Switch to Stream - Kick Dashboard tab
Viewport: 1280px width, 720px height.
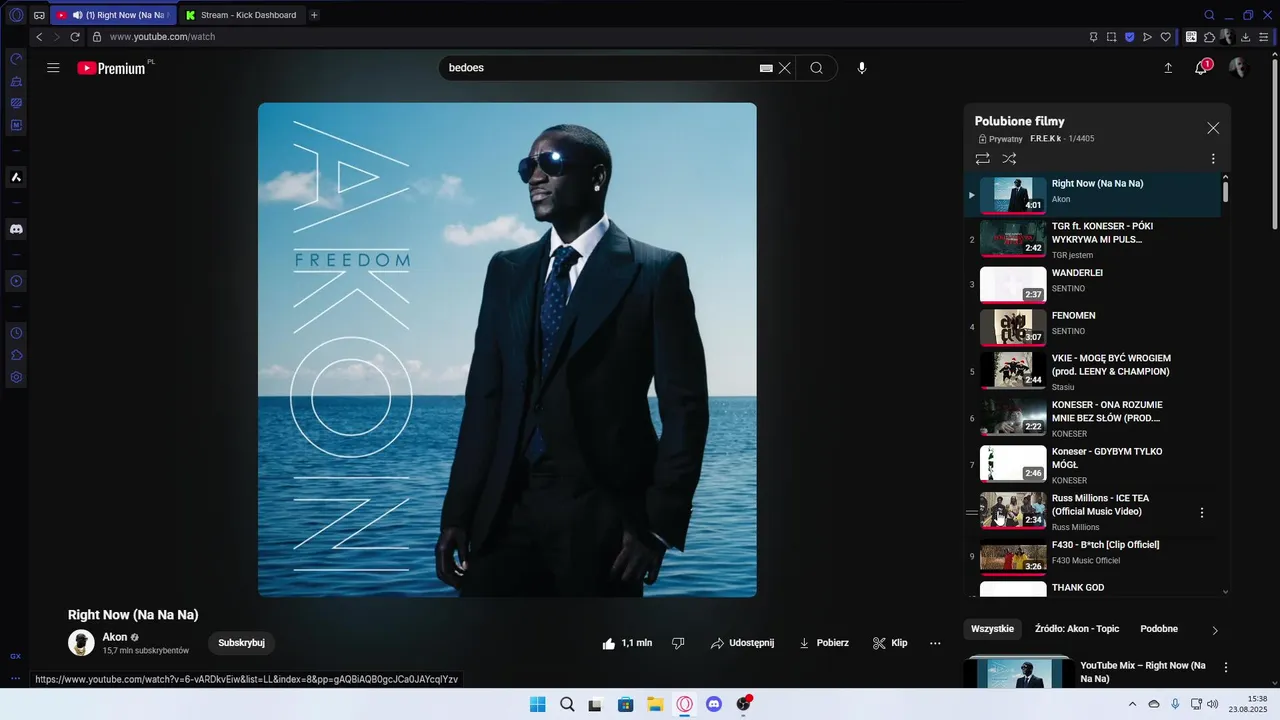click(x=241, y=15)
